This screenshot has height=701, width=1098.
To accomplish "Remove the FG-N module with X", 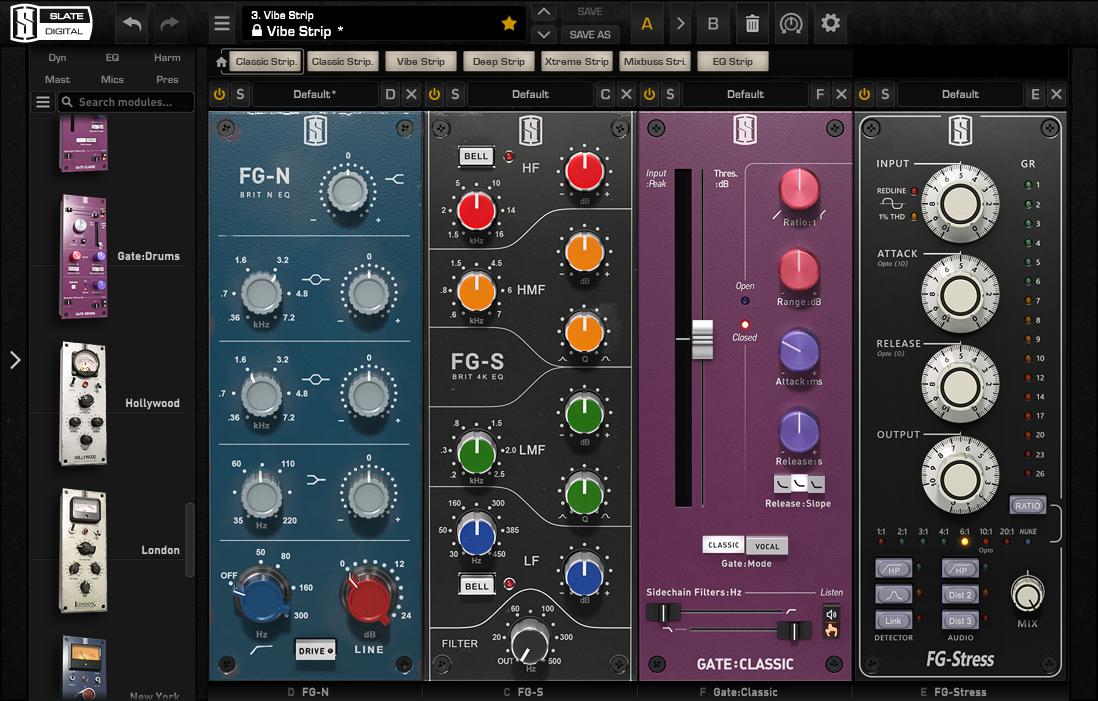I will 412,94.
